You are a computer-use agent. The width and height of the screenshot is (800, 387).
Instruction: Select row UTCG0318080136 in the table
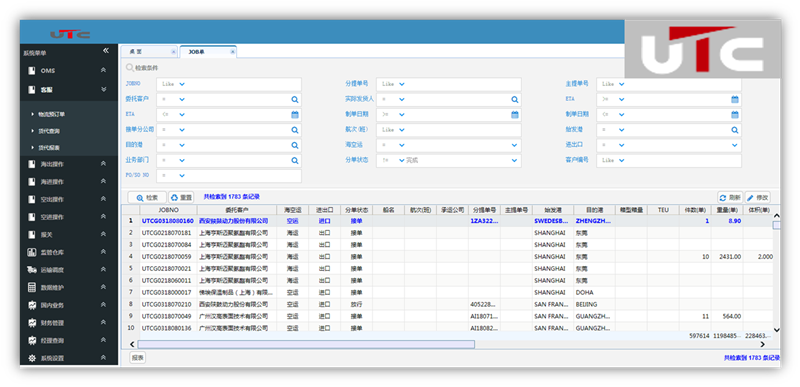coord(447,328)
